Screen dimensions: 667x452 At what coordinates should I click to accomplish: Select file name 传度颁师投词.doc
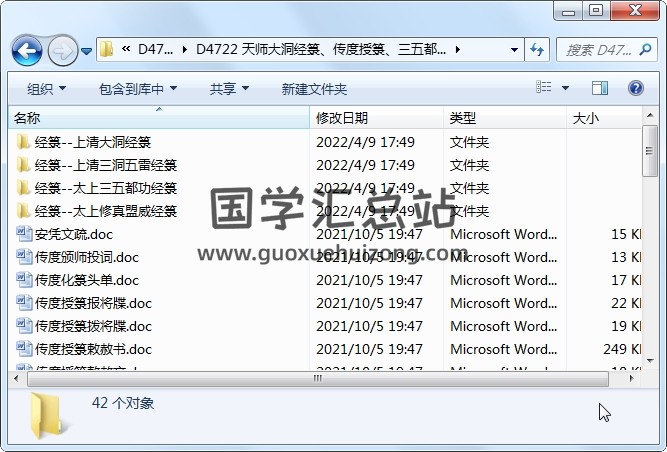click(87, 257)
